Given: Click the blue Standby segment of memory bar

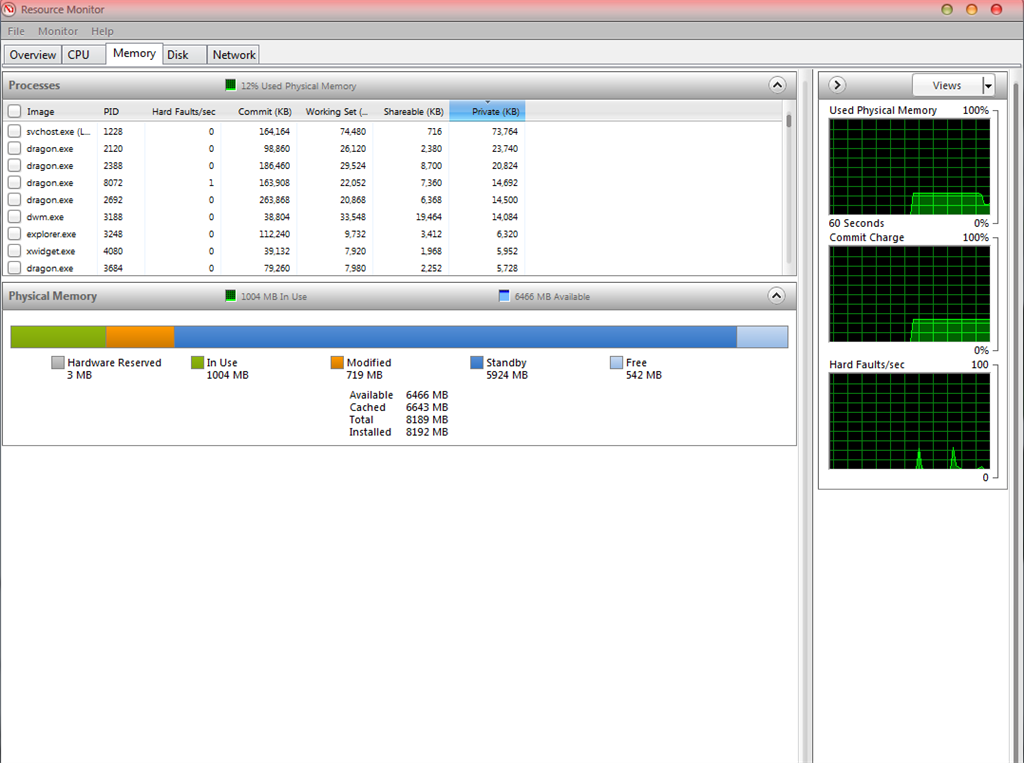Looking at the screenshot, I should [455, 336].
